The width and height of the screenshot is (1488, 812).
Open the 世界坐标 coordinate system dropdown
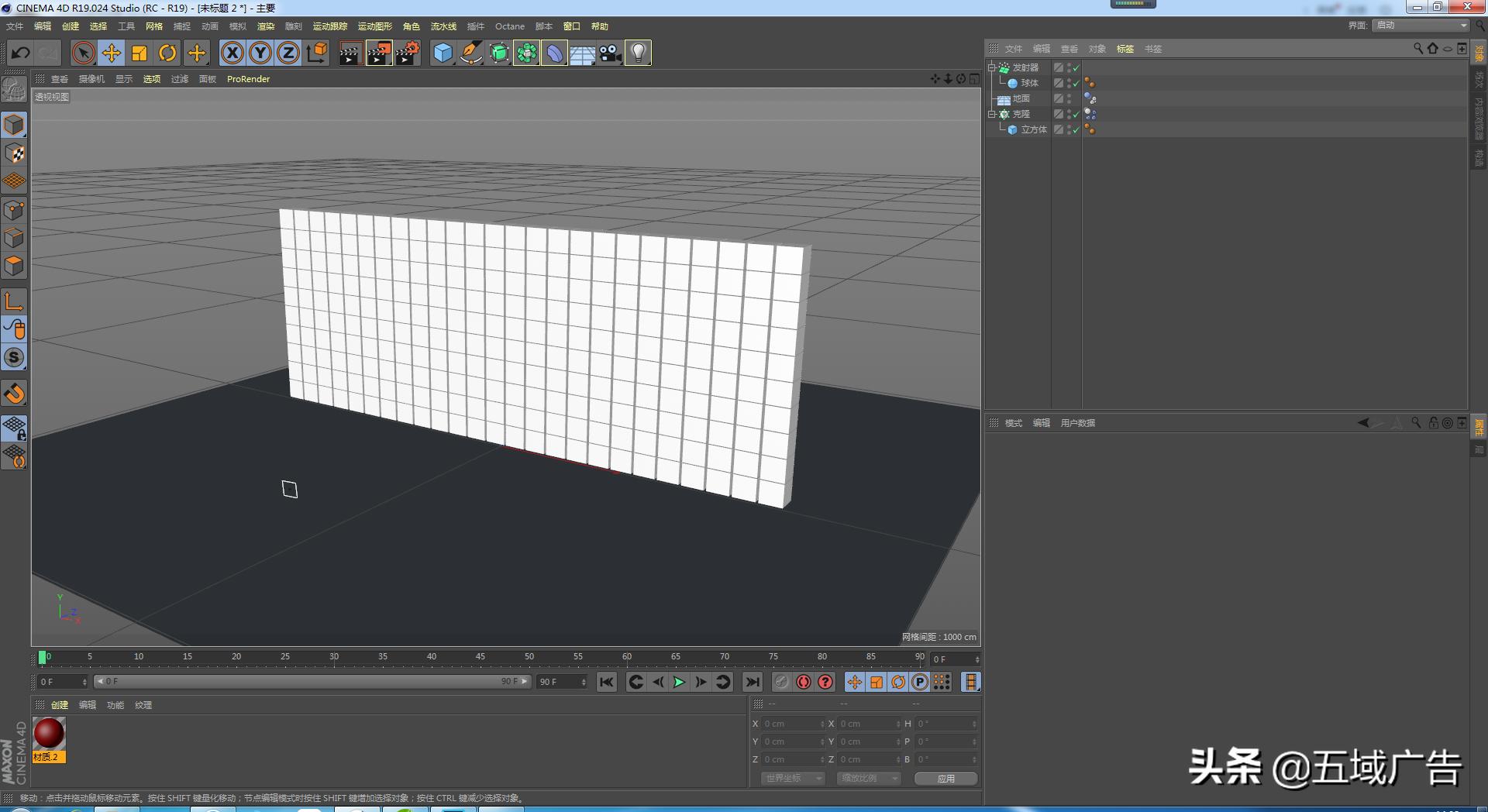point(792,779)
